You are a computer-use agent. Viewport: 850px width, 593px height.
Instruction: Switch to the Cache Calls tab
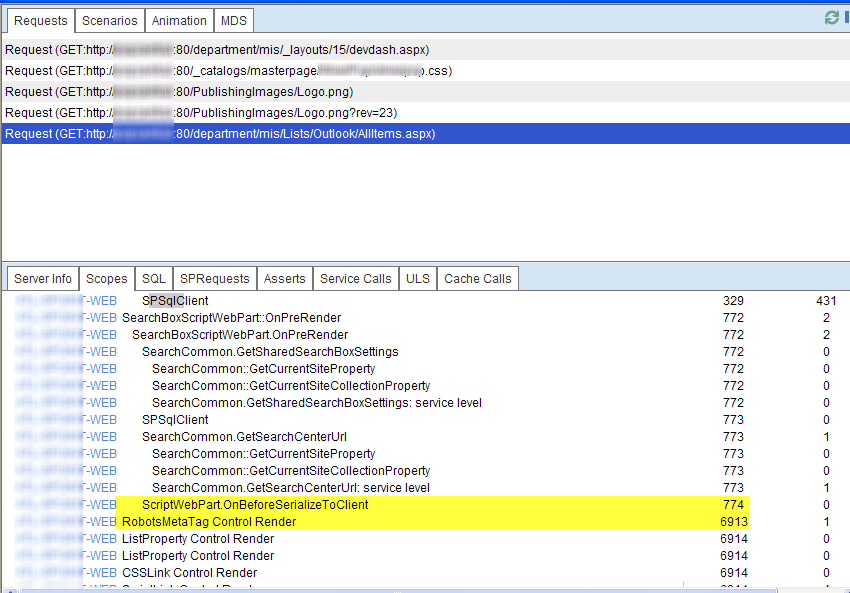(x=477, y=279)
